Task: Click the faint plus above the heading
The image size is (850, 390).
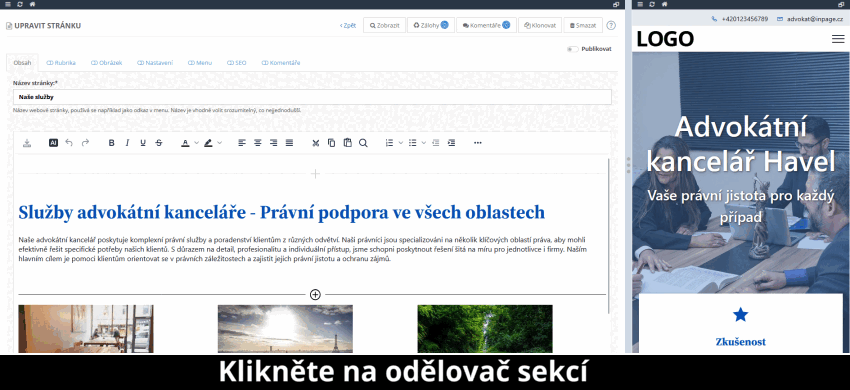Action: (315, 174)
